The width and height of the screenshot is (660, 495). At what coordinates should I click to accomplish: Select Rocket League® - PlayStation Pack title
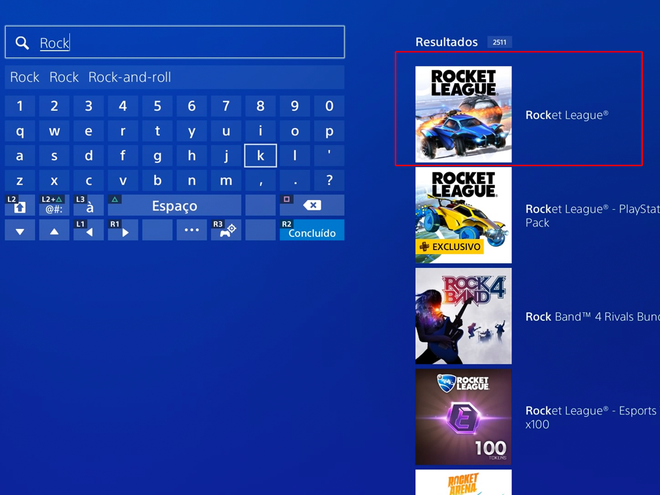click(x=592, y=216)
